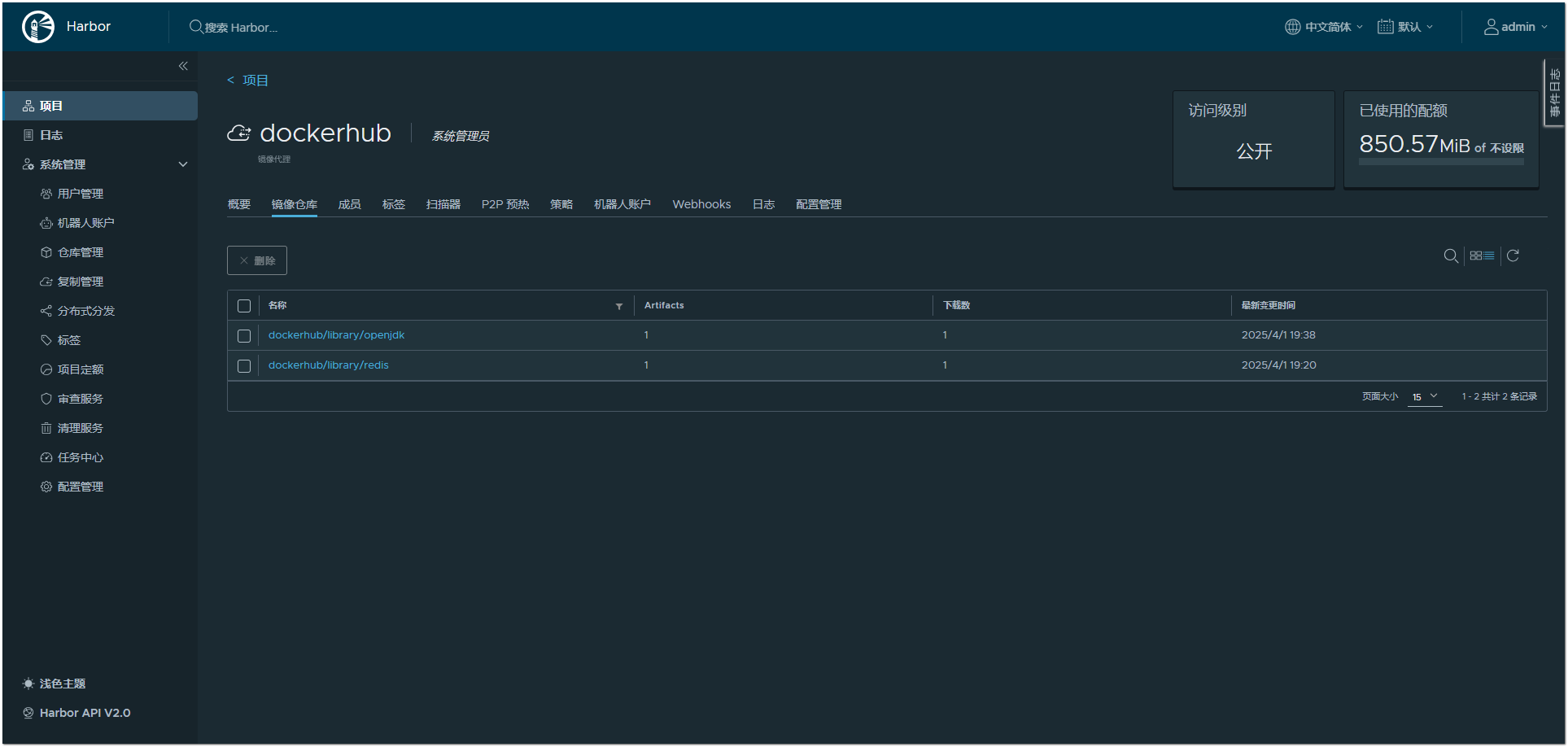This screenshot has width=1568, height=747.
Task: Open the 机器人账户 project tab
Action: pyautogui.click(x=622, y=204)
